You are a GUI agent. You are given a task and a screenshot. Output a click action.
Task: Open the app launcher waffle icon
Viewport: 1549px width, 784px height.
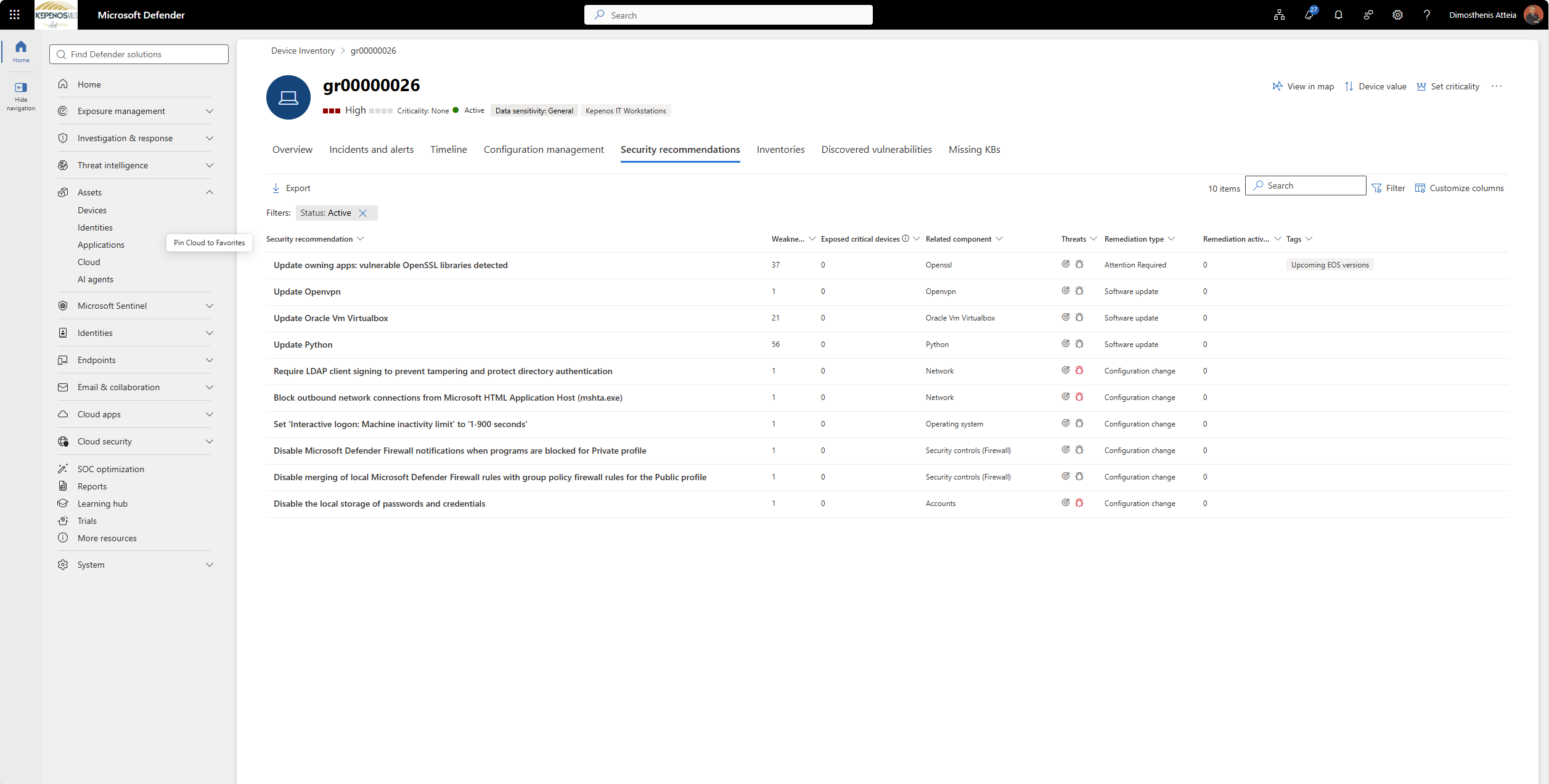click(14, 14)
